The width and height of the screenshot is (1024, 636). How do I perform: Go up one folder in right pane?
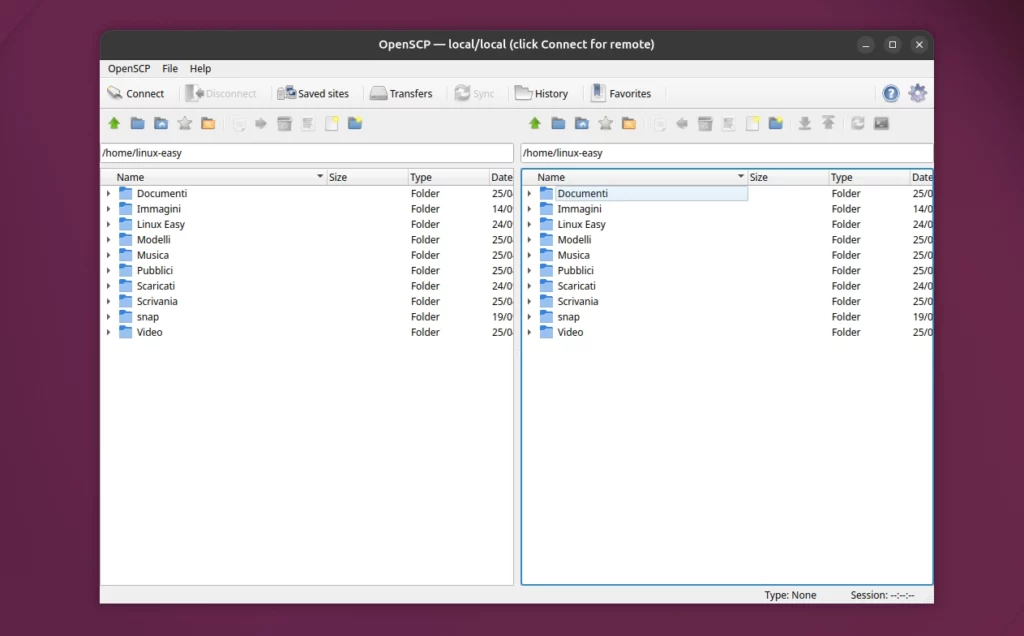click(x=535, y=123)
